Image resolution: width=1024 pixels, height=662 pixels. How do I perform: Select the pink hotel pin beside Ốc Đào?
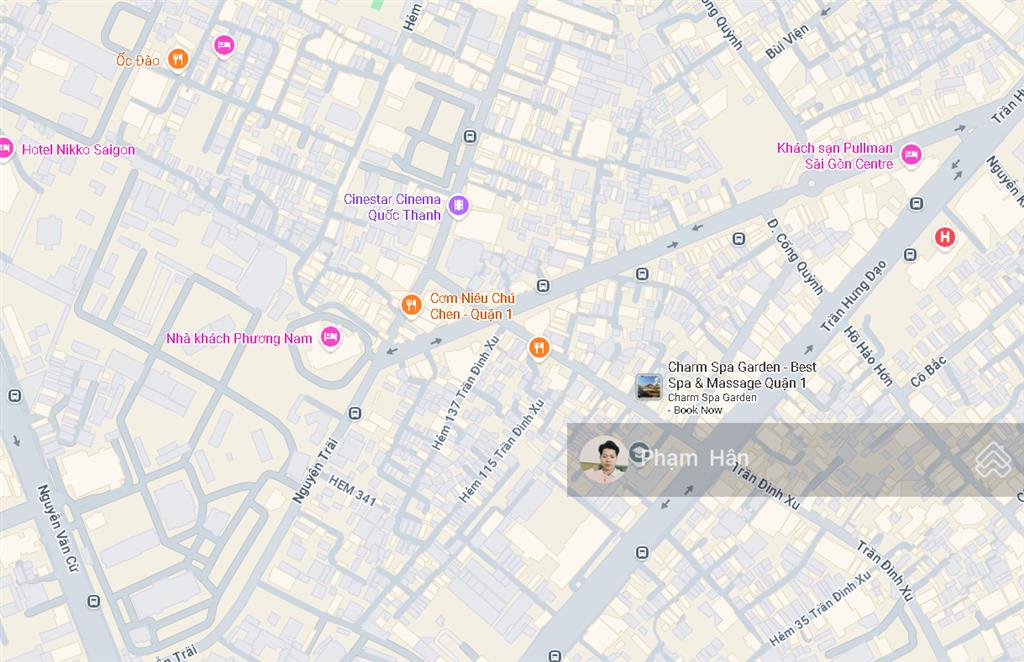click(x=224, y=46)
